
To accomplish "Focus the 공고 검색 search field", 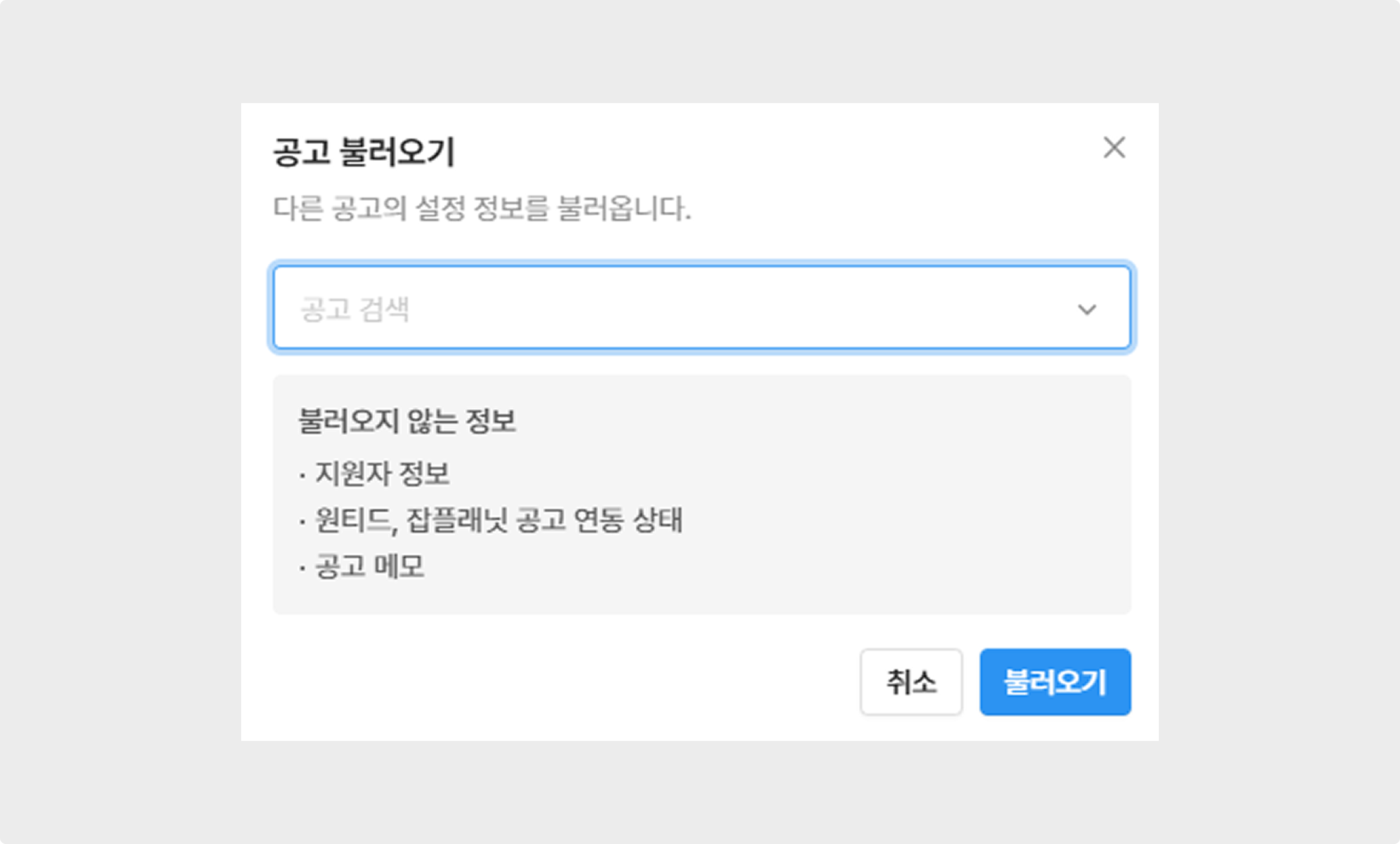I will click(702, 308).
